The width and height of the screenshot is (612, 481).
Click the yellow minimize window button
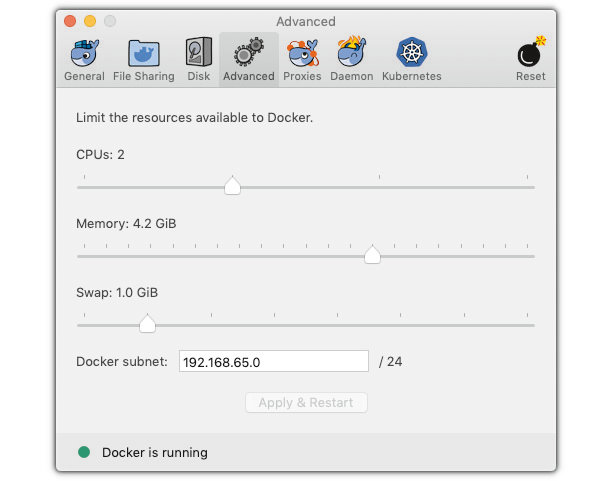(90, 21)
